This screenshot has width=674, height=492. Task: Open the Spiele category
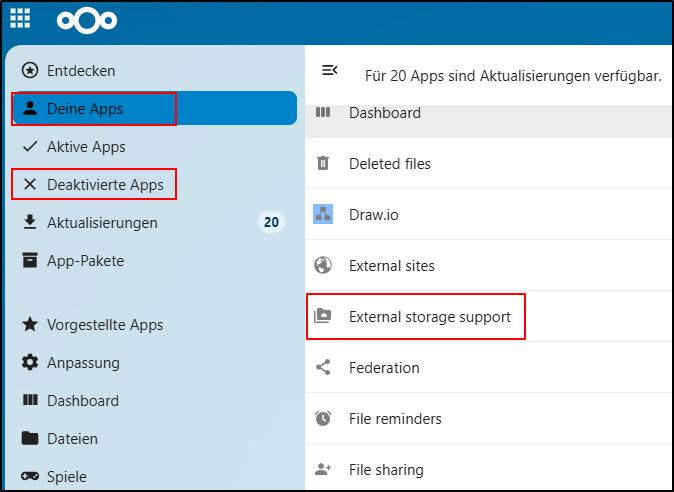tap(66, 477)
